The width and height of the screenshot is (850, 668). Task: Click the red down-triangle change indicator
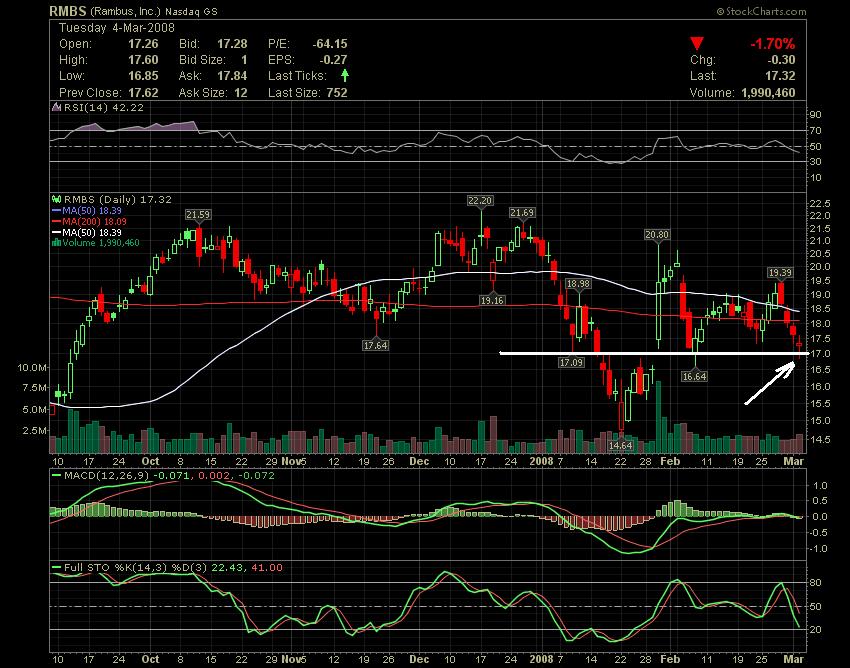pos(697,43)
